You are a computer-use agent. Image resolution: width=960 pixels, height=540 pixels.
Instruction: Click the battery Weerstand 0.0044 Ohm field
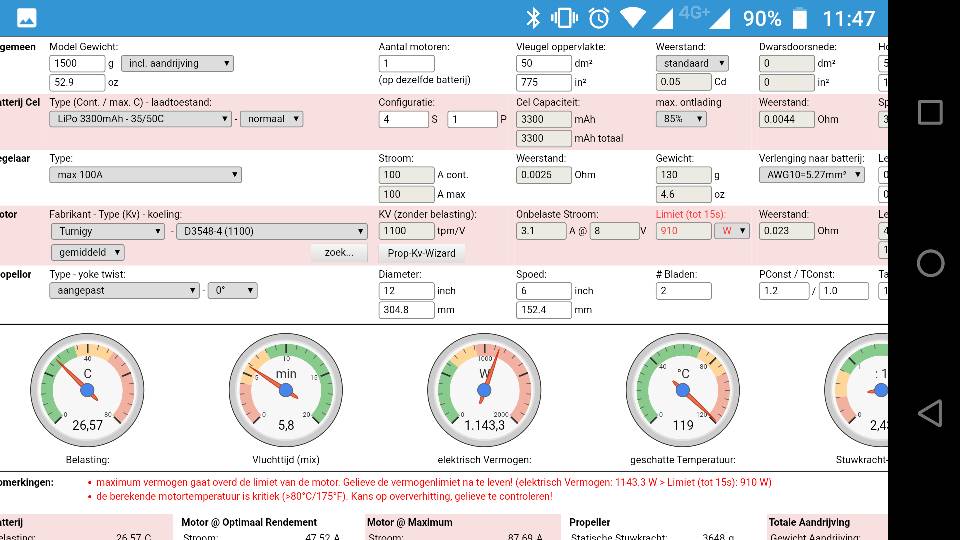pos(787,119)
